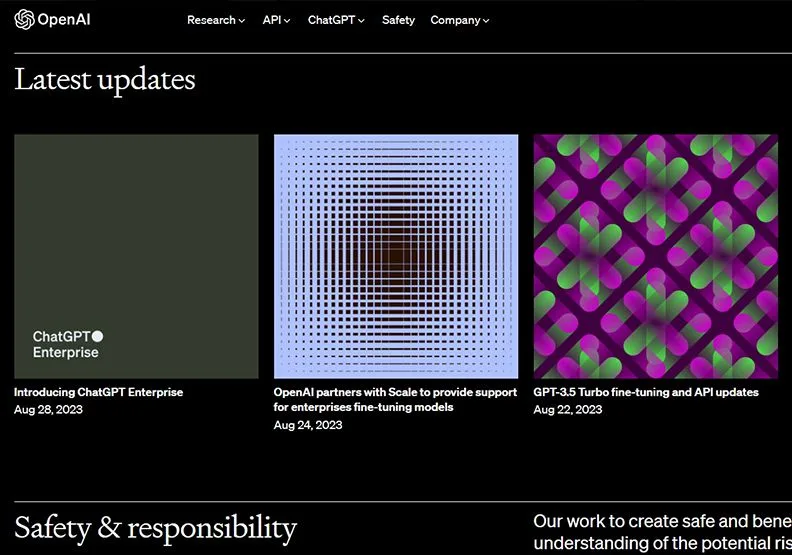The height and width of the screenshot is (555, 792).
Task: Open the ChatGPT Enterprise card image
Action: (136, 257)
